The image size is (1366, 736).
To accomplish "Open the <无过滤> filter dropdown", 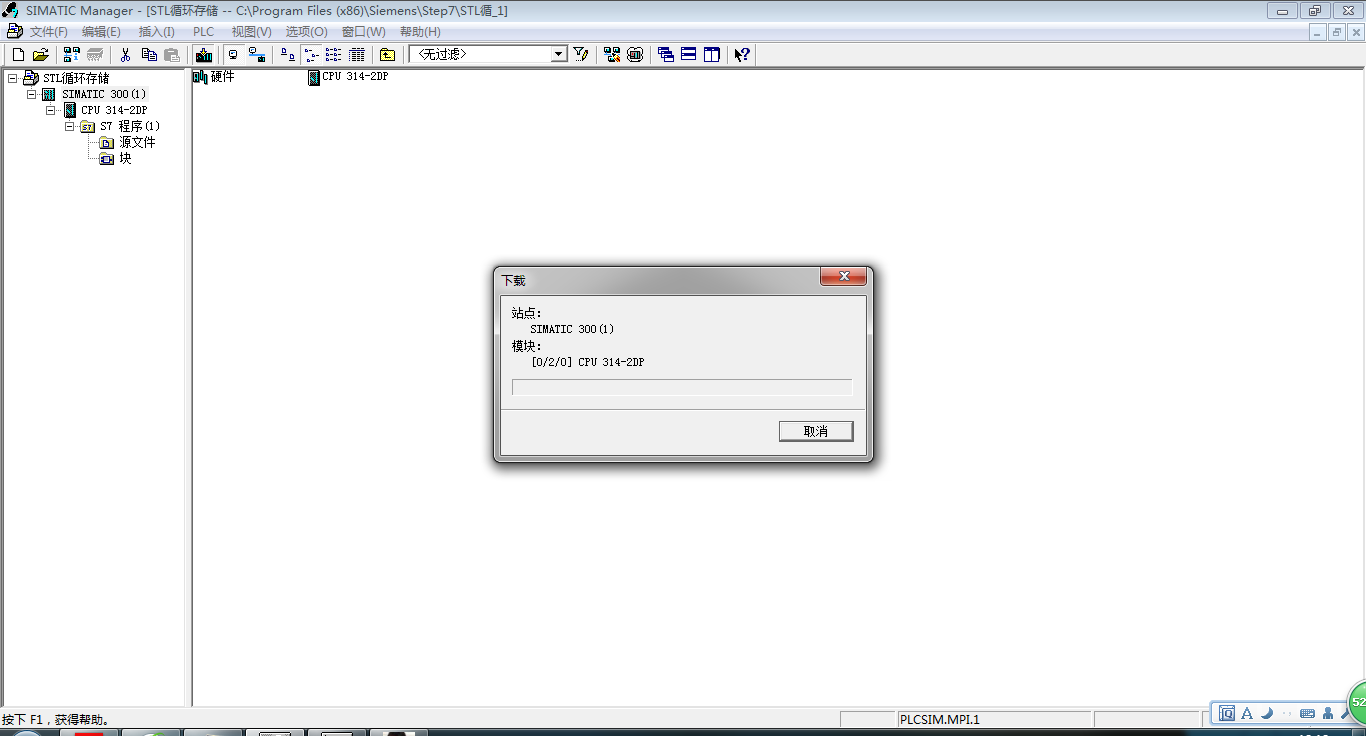I will coord(559,54).
